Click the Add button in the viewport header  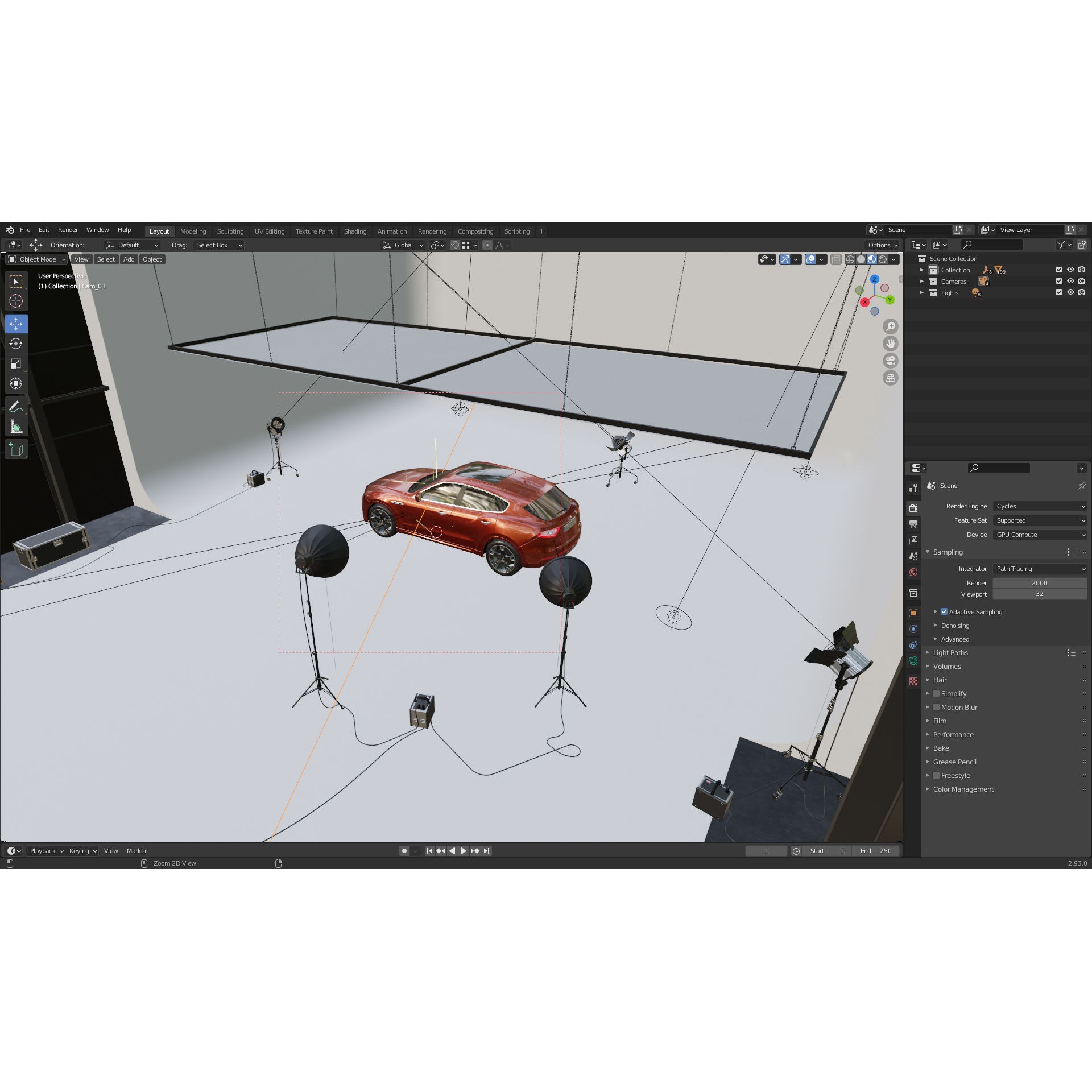129,259
